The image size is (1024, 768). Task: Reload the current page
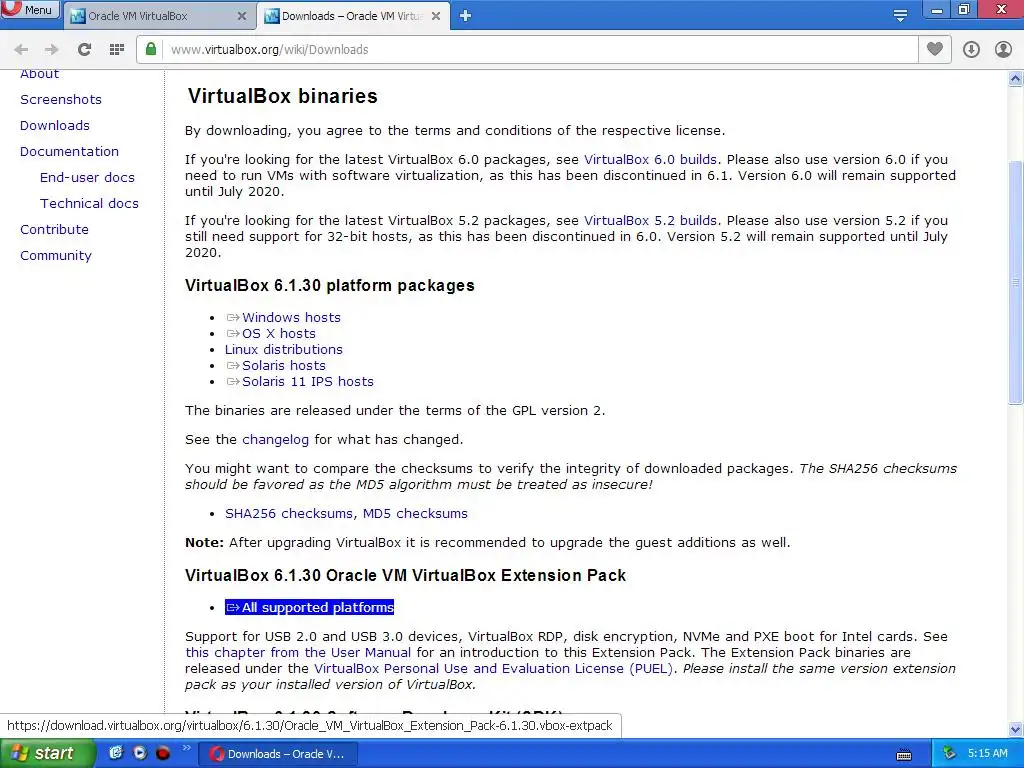pyautogui.click(x=84, y=50)
